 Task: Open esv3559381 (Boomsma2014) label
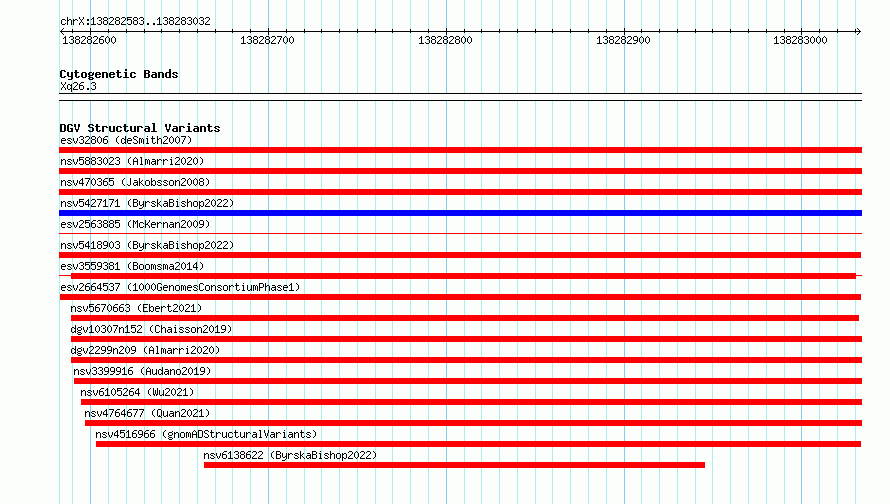[x=132, y=266]
